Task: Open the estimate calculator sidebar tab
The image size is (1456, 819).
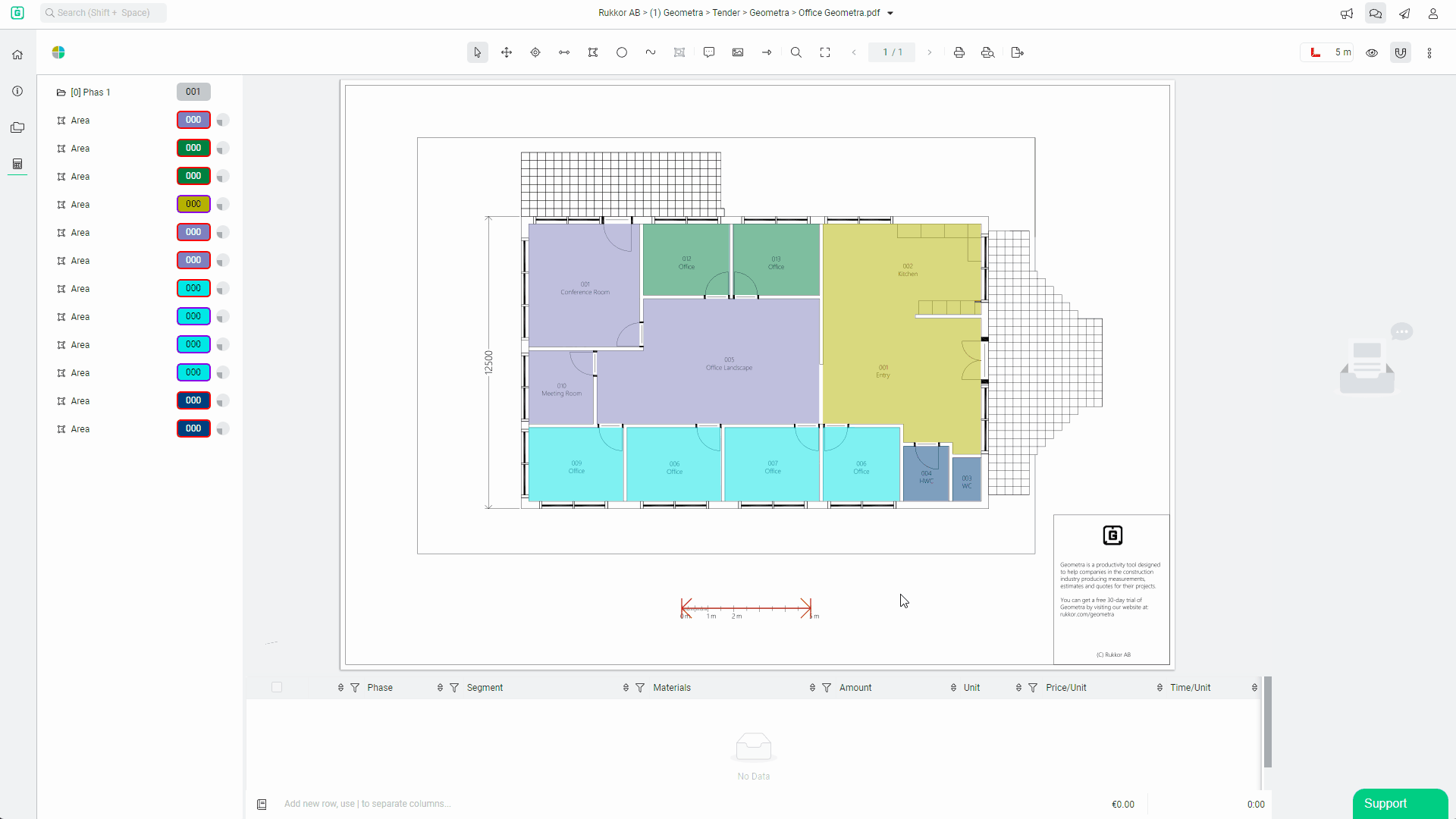Action: click(17, 164)
